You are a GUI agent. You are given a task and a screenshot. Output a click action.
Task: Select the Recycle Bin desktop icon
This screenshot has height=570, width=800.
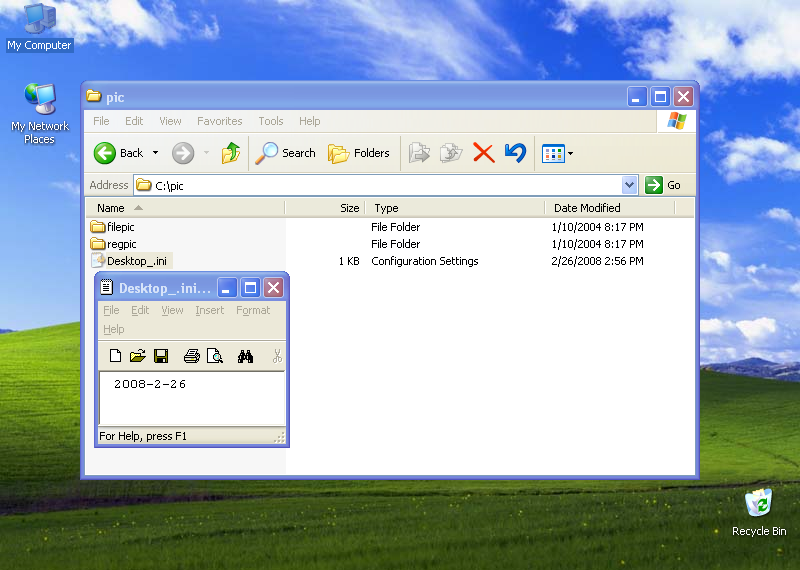(759, 512)
